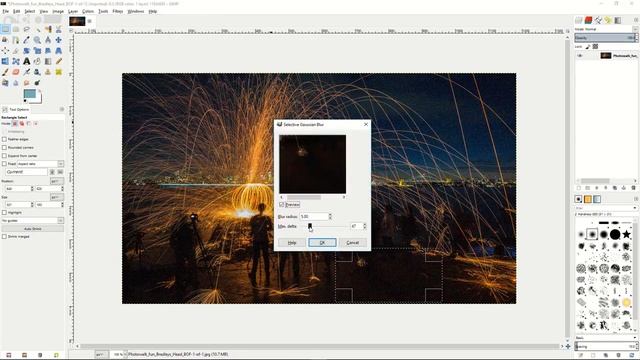This screenshot has width=640, height=360.
Task: Open the Filters menu
Action: click(x=118, y=11)
